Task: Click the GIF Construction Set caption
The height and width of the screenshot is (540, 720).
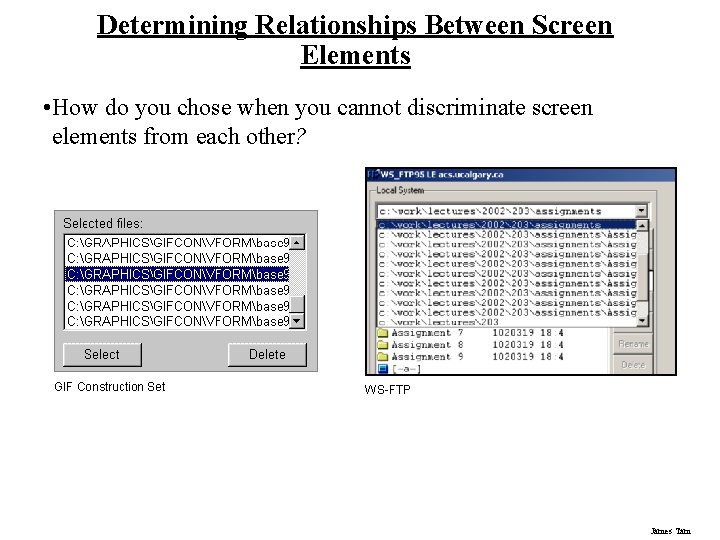Action: point(110,387)
